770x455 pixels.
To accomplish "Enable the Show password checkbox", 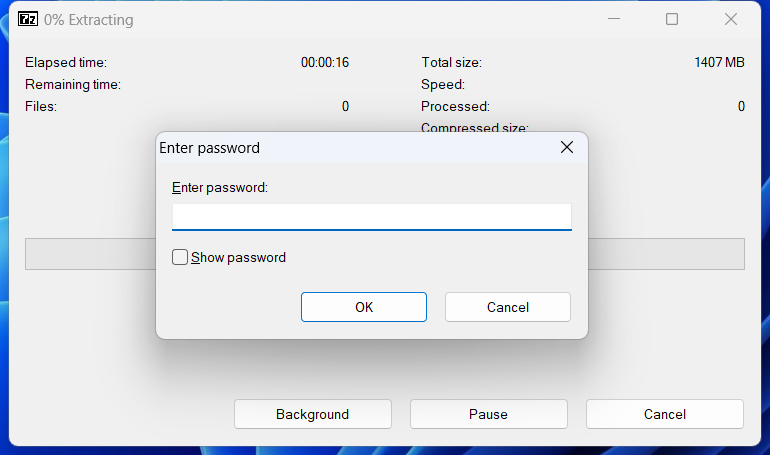I will click(x=180, y=257).
